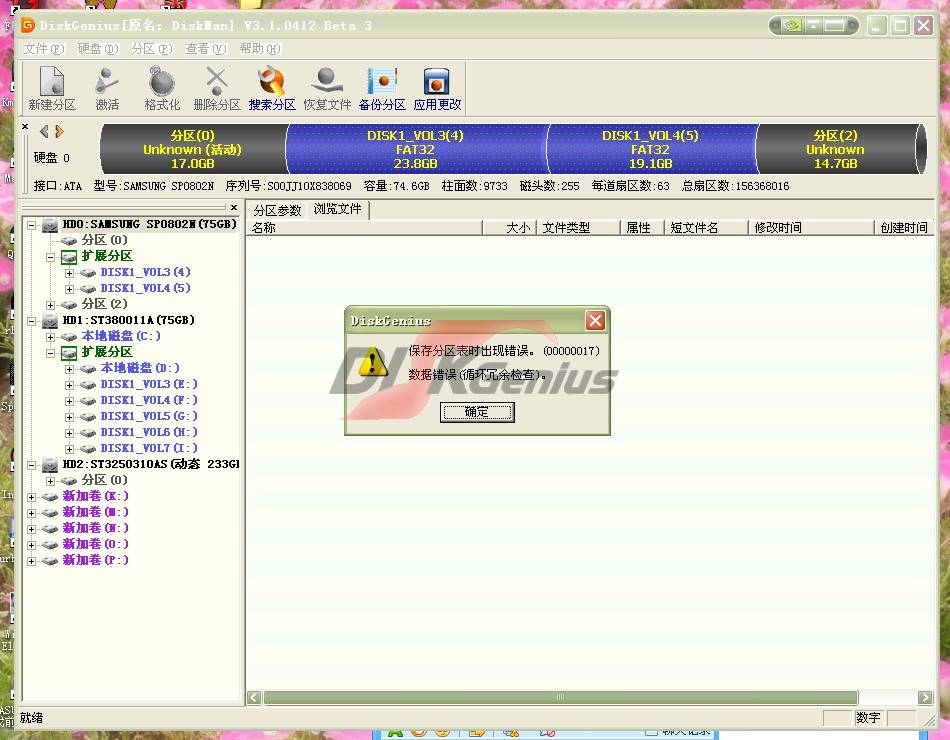Image resolution: width=950 pixels, height=740 pixels.
Task: Collapse the HD2:ST3250310AS tree node
Action: [x=32, y=465]
